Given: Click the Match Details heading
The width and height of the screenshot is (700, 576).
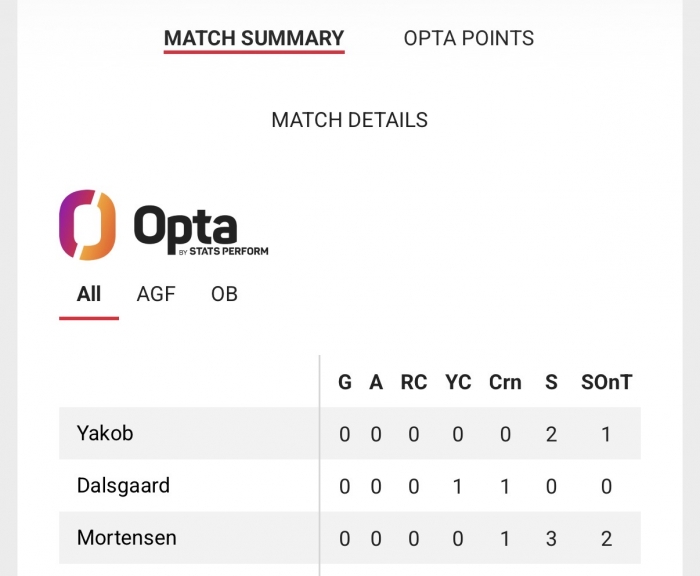Looking at the screenshot, I should click(x=350, y=120).
